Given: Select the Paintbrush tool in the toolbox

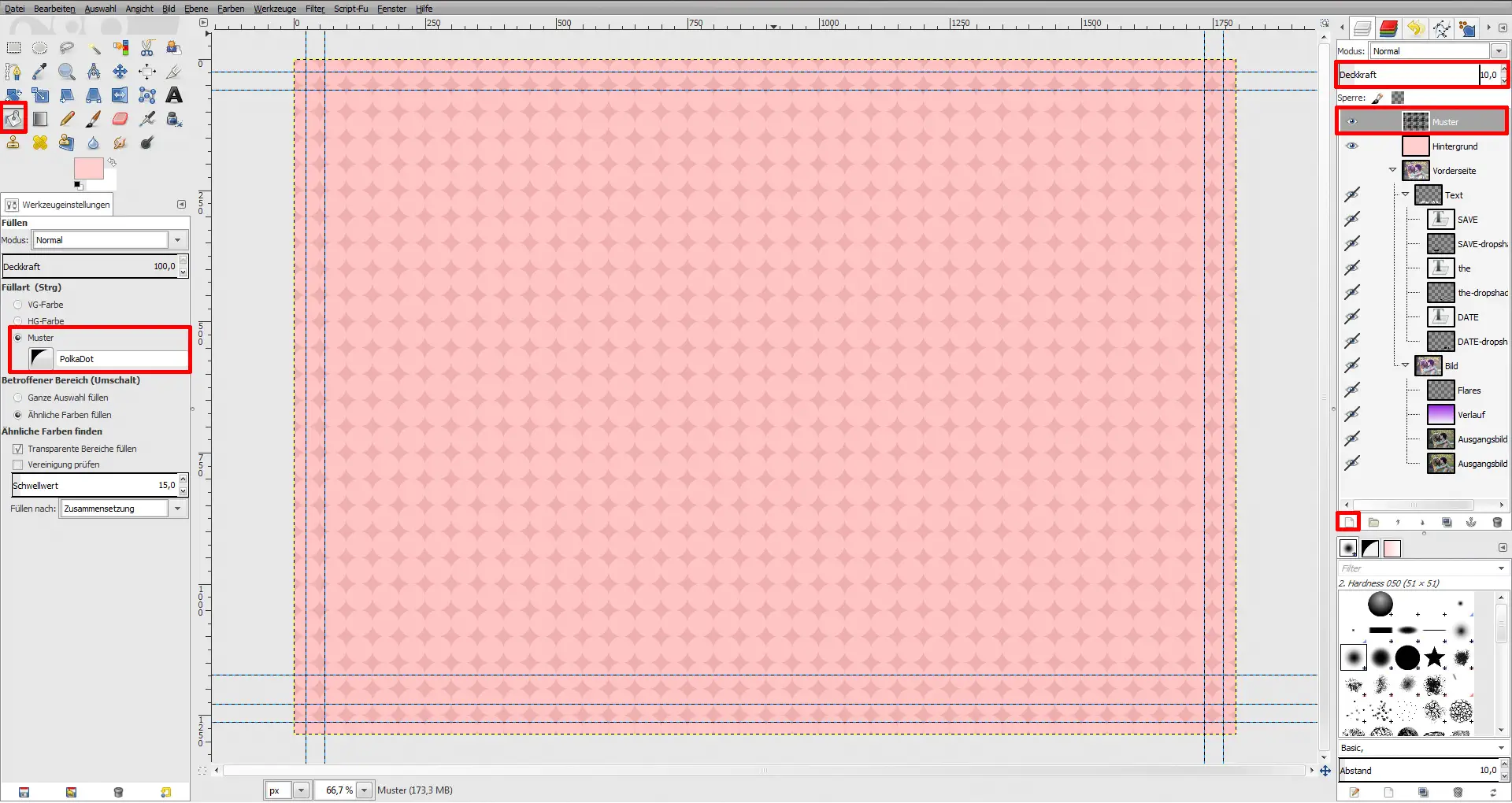Looking at the screenshot, I should point(93,119).
